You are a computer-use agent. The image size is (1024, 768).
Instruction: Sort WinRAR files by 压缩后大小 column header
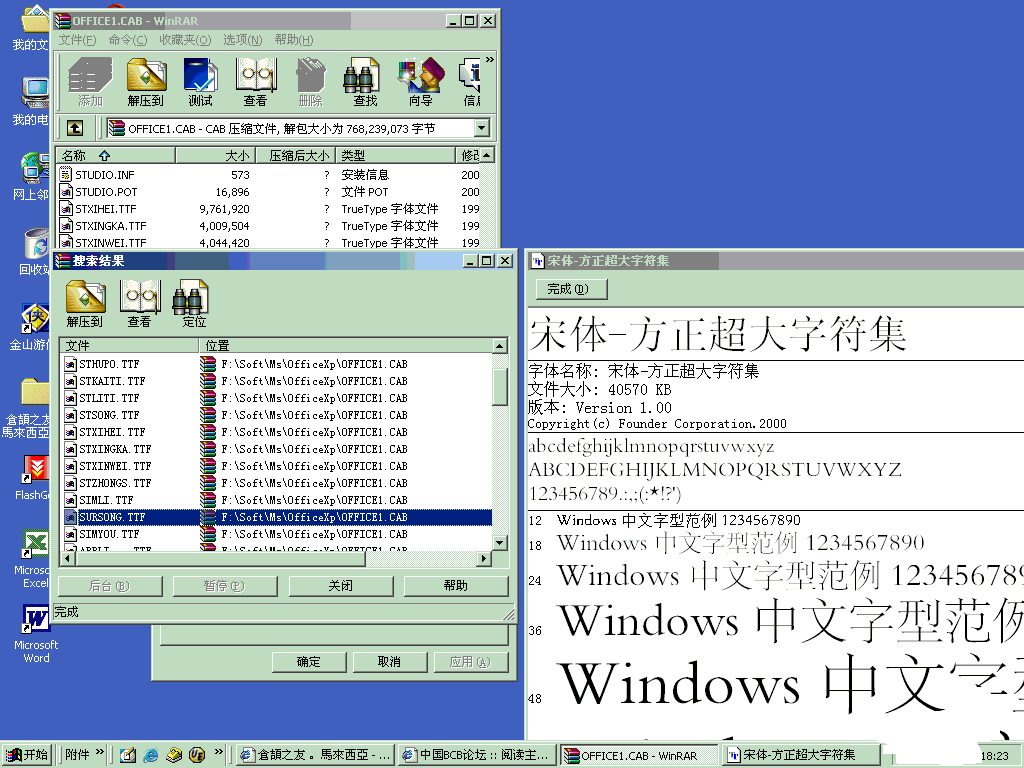pos(295,155)
